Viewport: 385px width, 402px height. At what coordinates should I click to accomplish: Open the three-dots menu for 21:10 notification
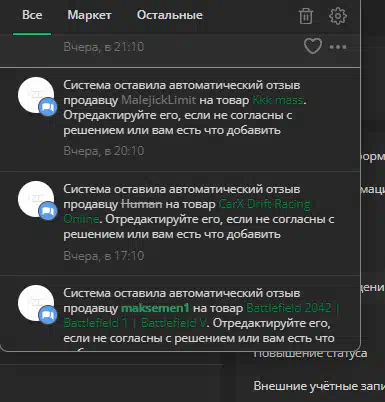tap(338, 47)
